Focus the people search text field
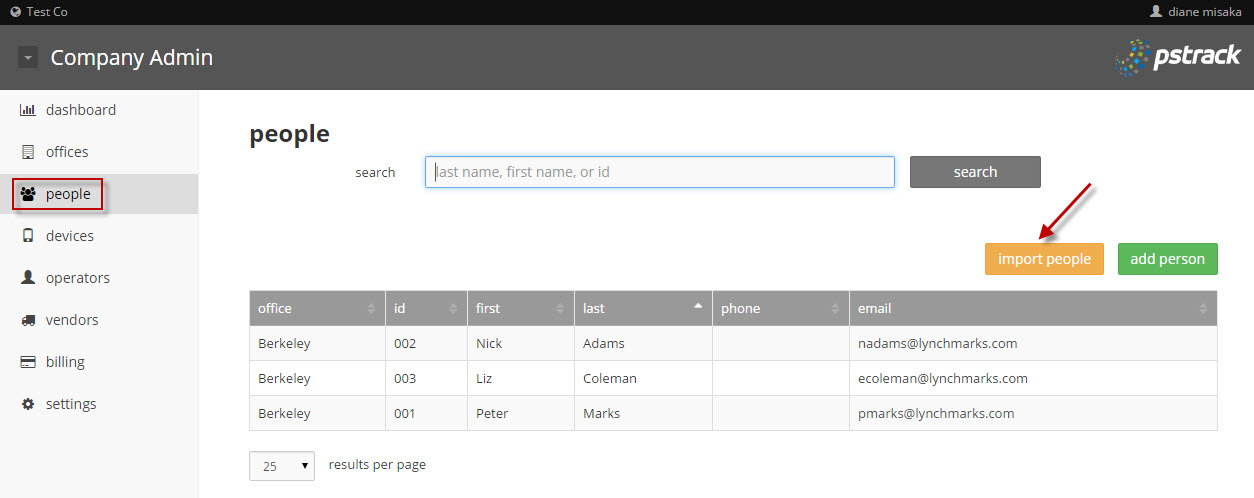This screenshot has width=1254, height=498. click(x=659, y=172)
